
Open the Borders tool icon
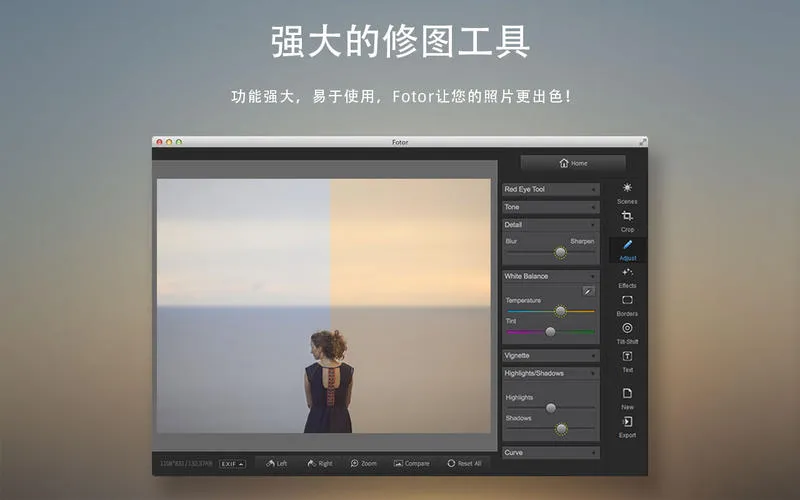click(x=627, y=300)
